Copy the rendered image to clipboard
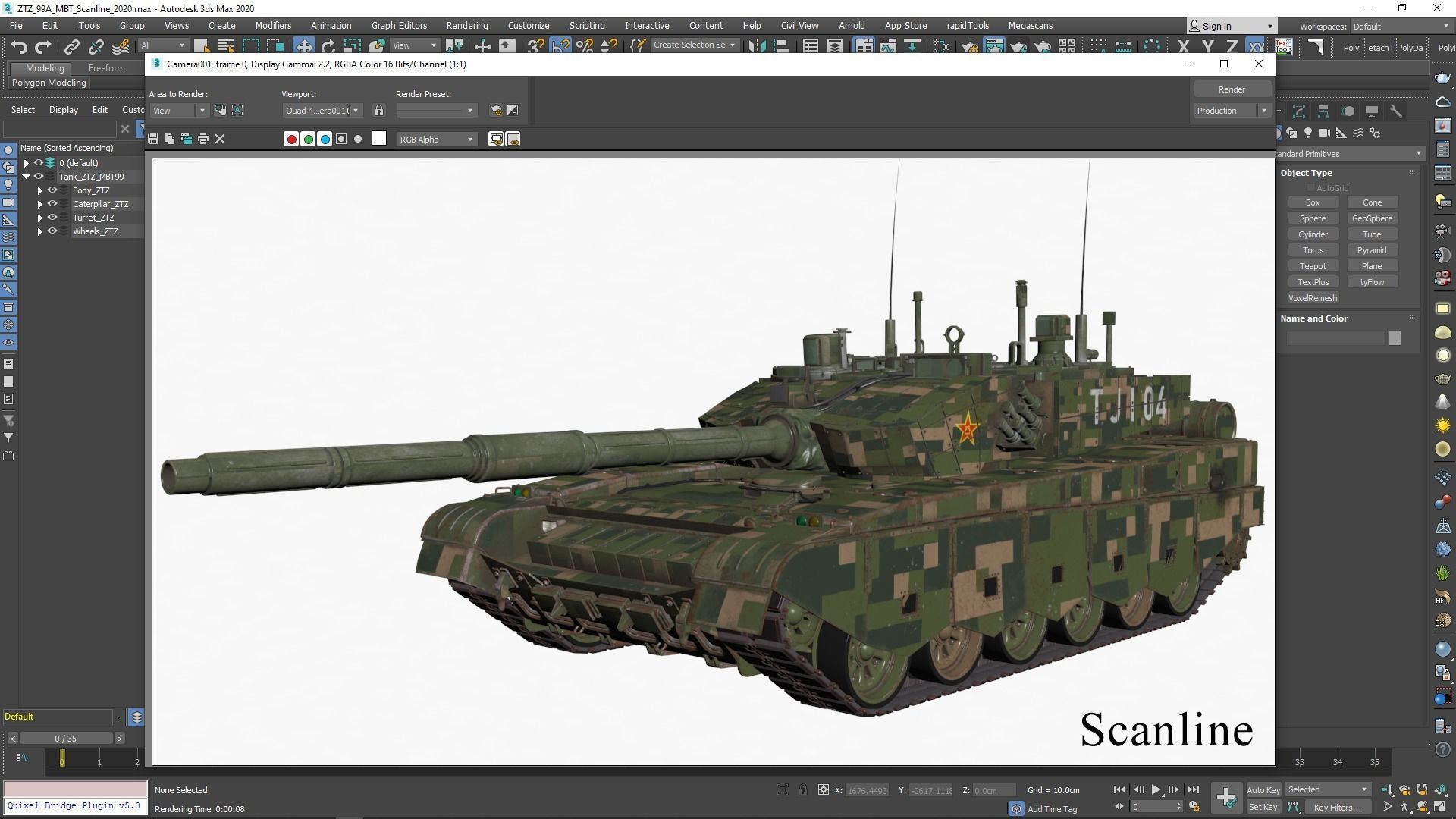This screenshot has height=819, width=1456. (x=170, y=139)
